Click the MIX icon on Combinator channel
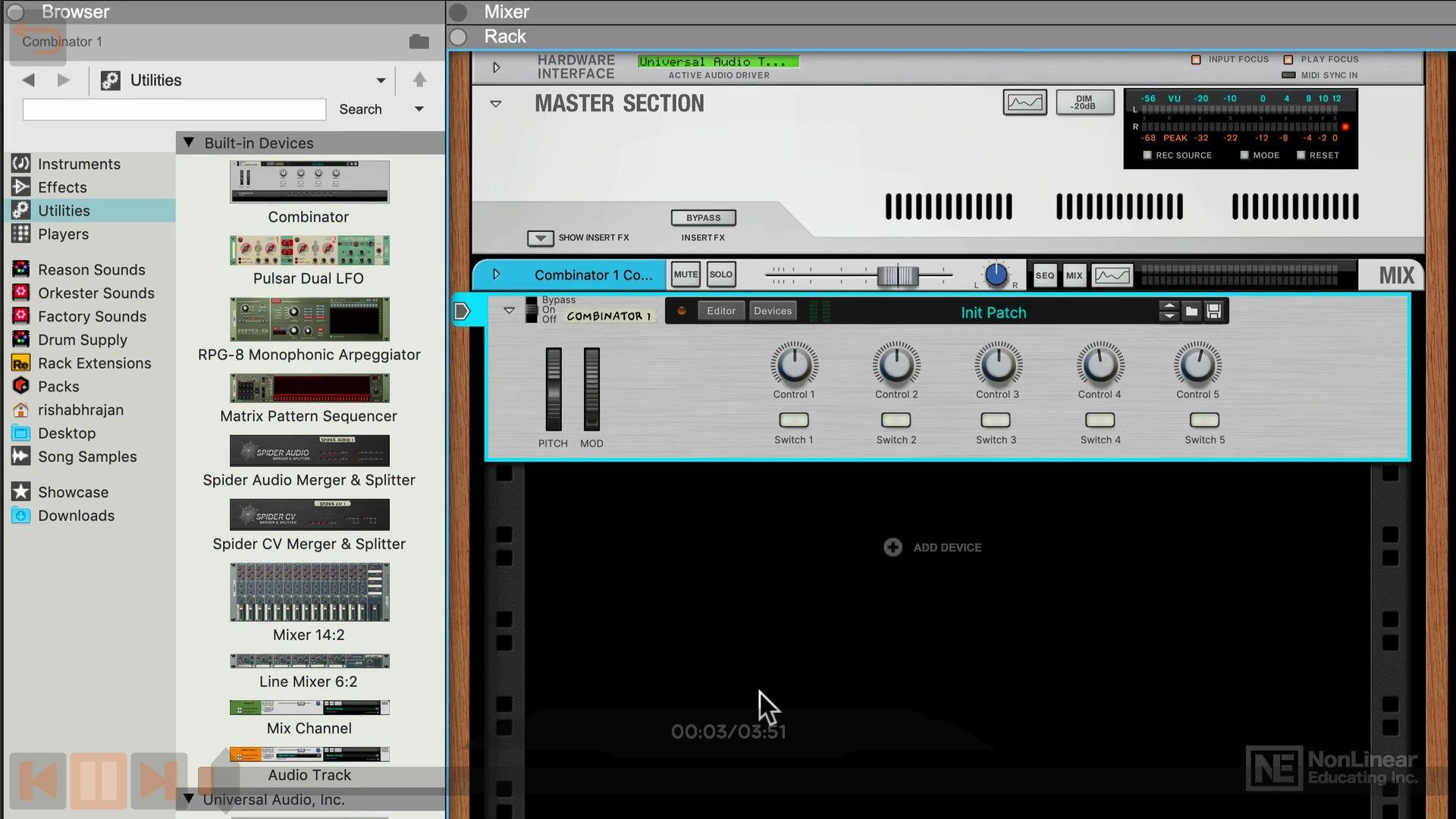Screen dimensions: 1456x819 click(1075, 275)
